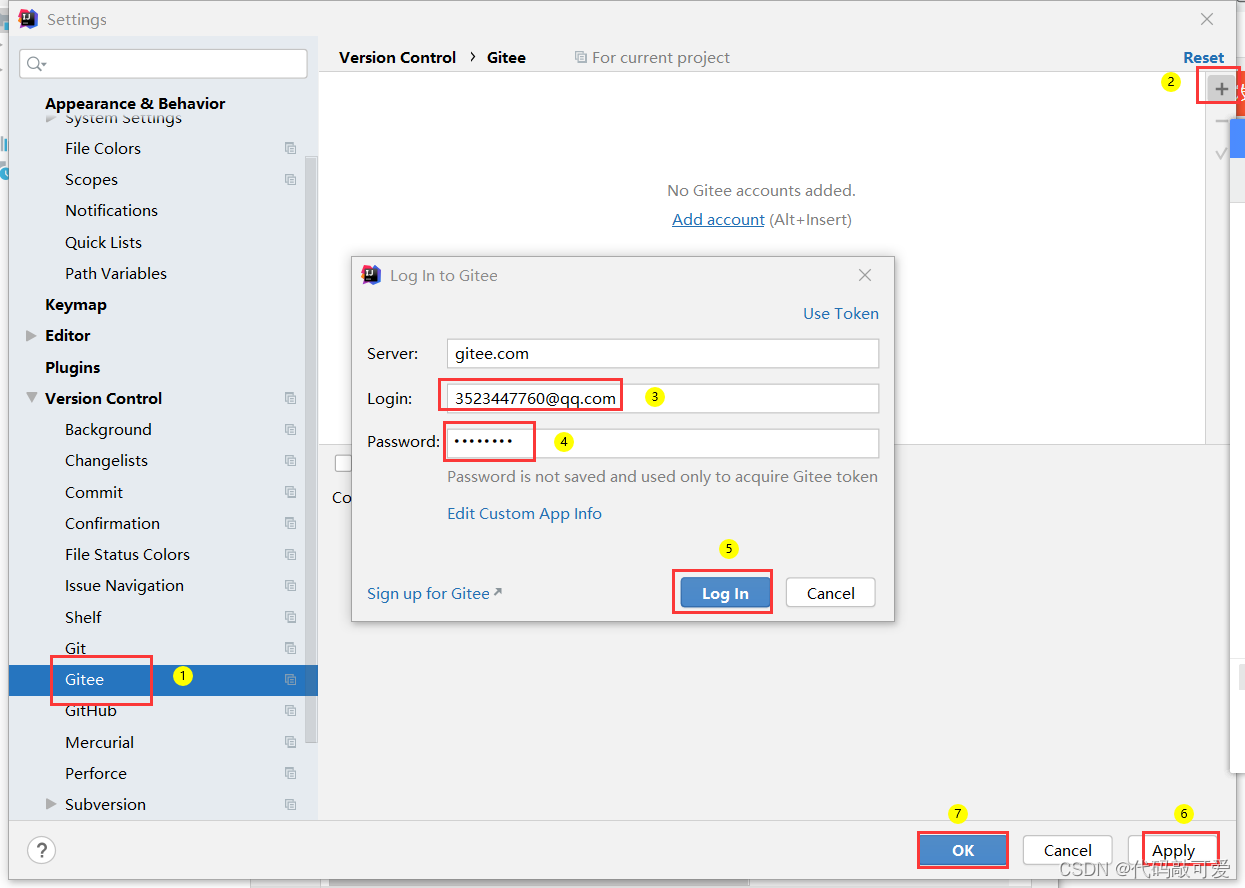Click the Password input field

coord(663,443)
